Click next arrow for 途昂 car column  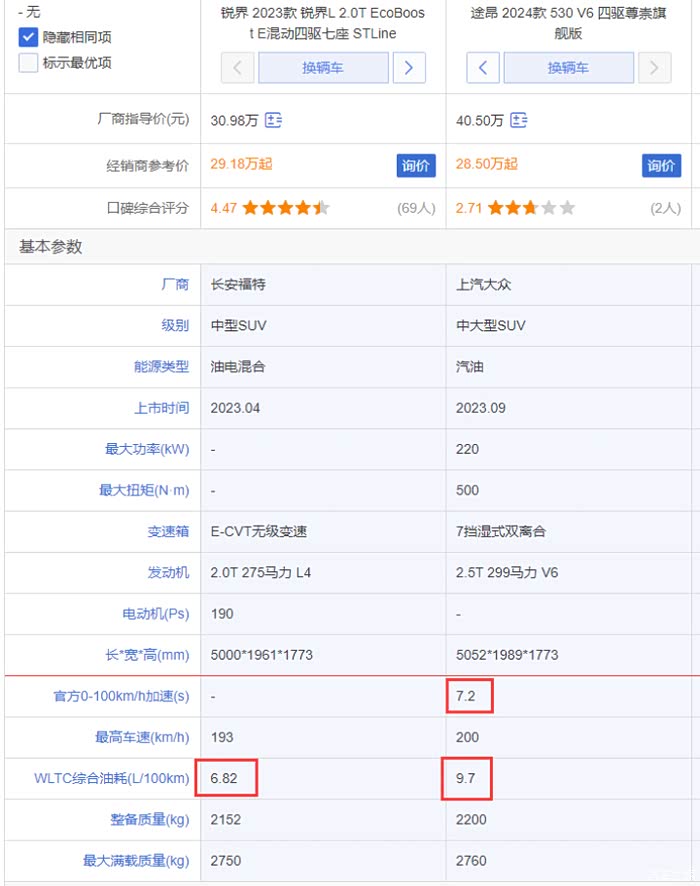655,68
